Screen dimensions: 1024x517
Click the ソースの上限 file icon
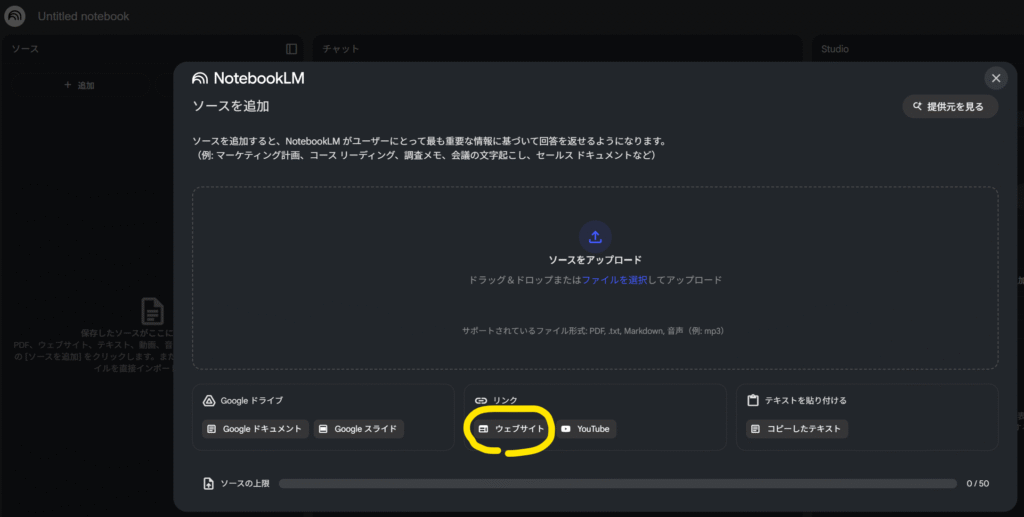tap(208, 484)
